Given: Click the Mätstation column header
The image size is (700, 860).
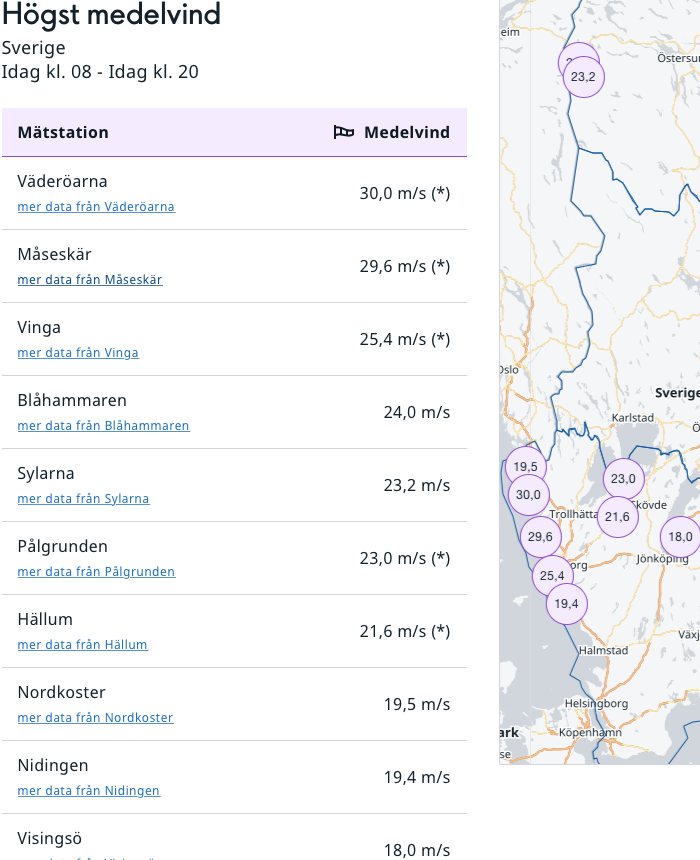Looking at the screenshot, I should 63,132.
